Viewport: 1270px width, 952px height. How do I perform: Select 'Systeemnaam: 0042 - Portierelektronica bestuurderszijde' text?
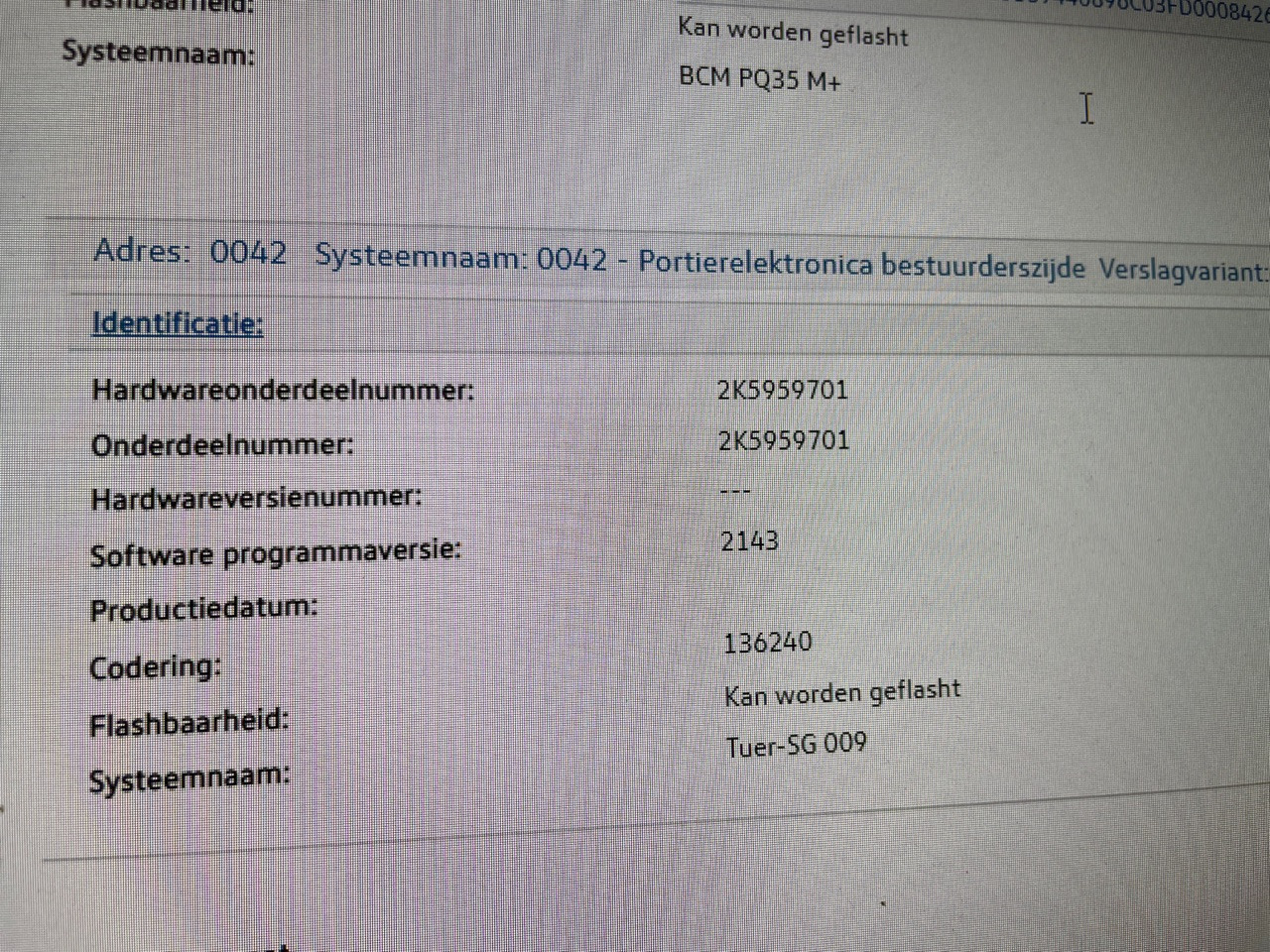[x=699, y=262]
